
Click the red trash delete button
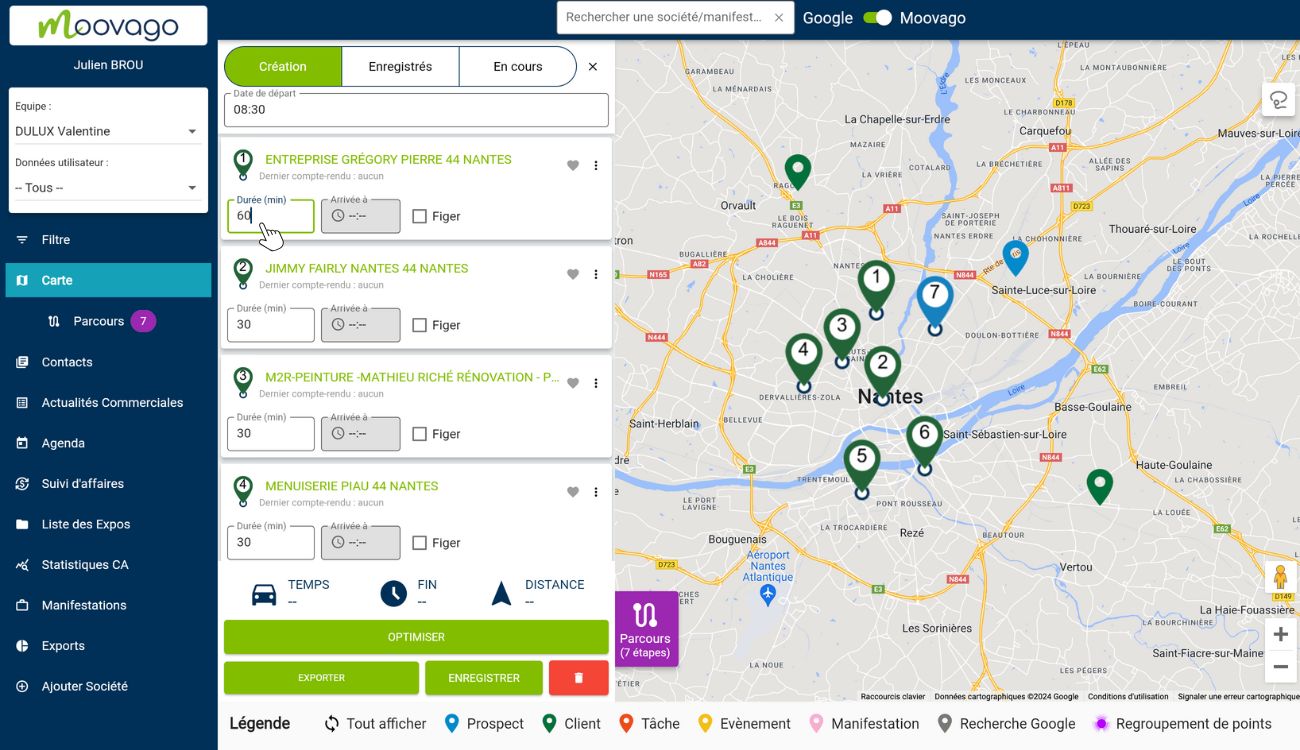[578, 678]
